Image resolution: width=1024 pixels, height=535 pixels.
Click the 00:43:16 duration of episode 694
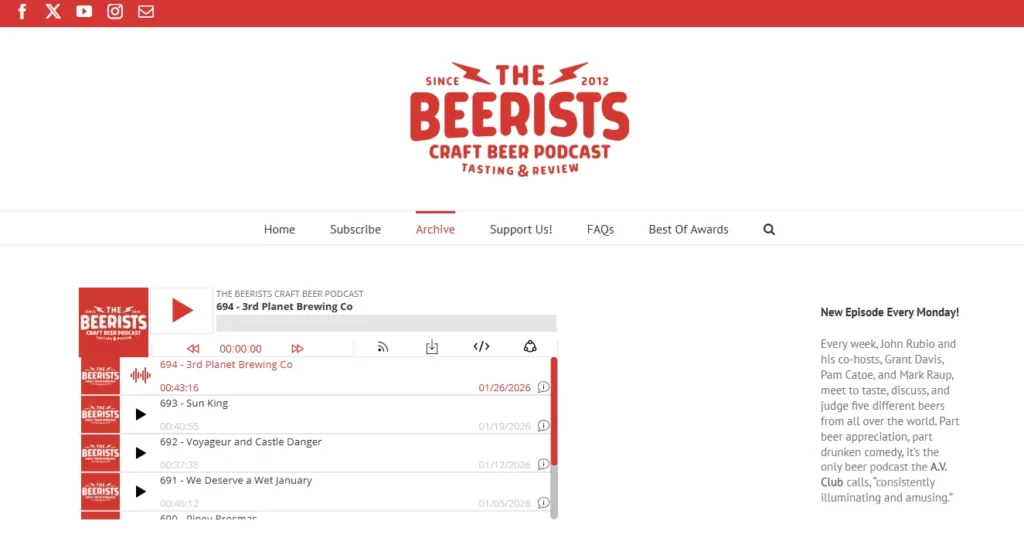179,387
